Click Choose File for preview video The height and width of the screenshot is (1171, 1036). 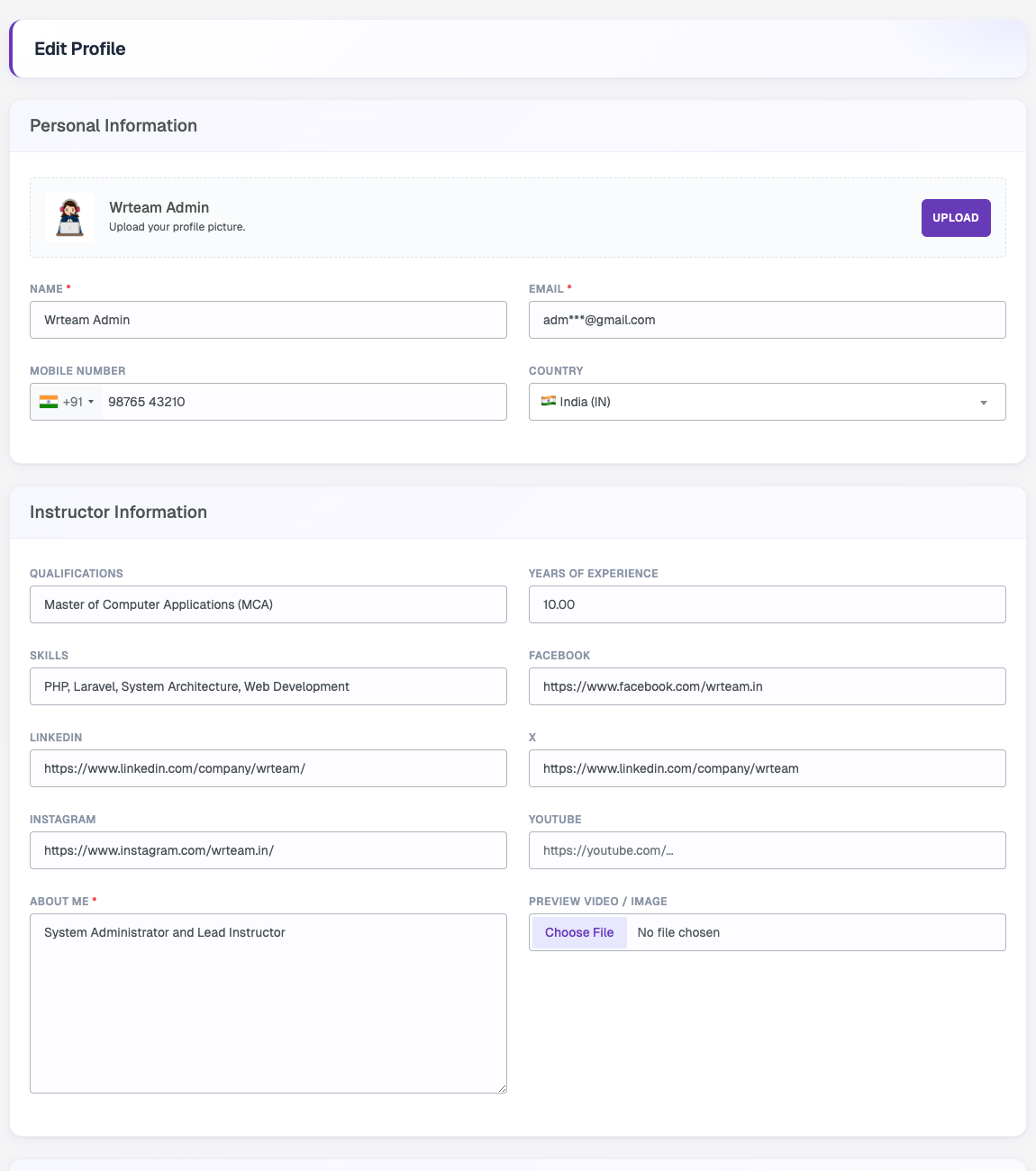coord(579,932)
